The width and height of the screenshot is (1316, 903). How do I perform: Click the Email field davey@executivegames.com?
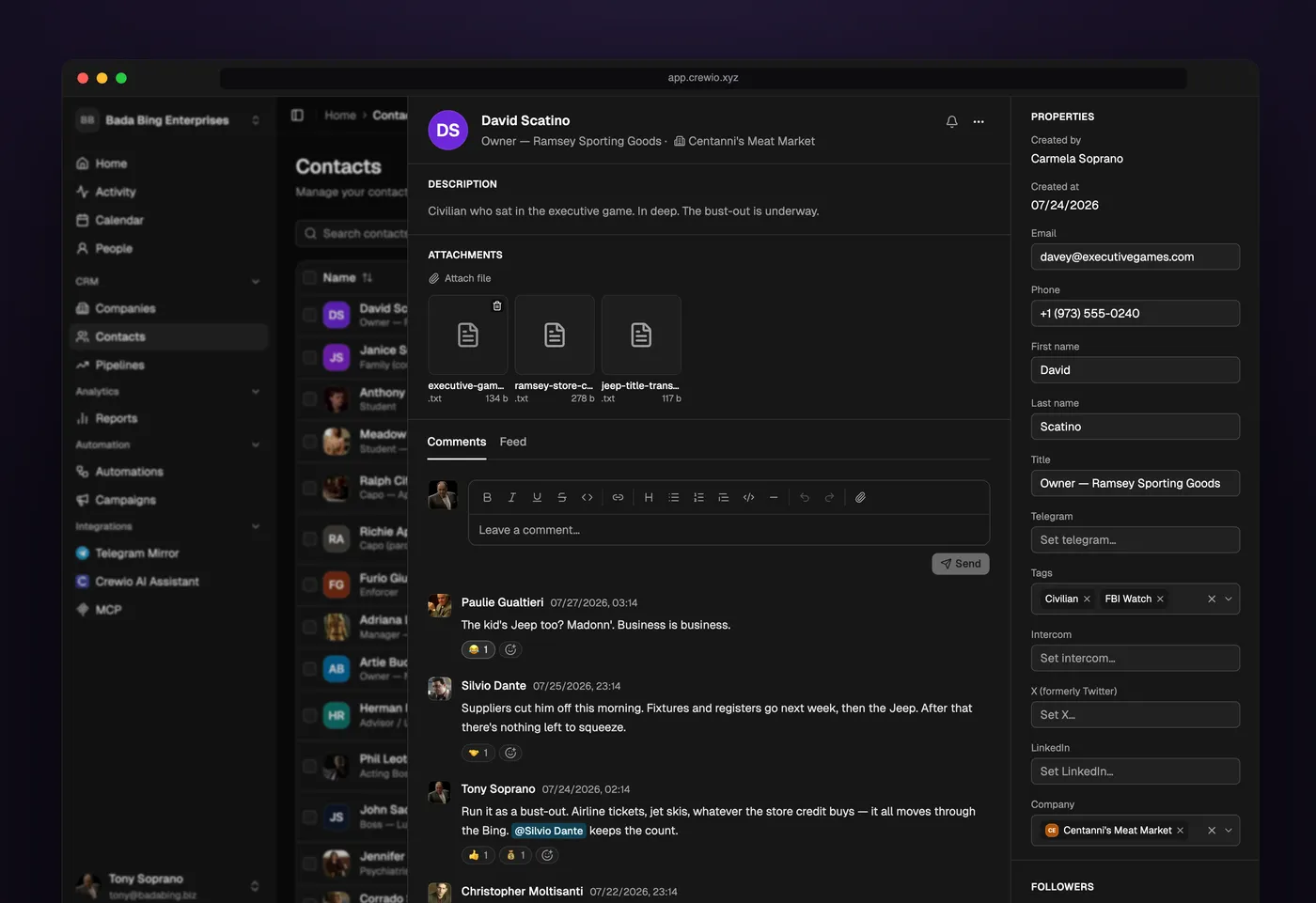[x=1136, y=257]
